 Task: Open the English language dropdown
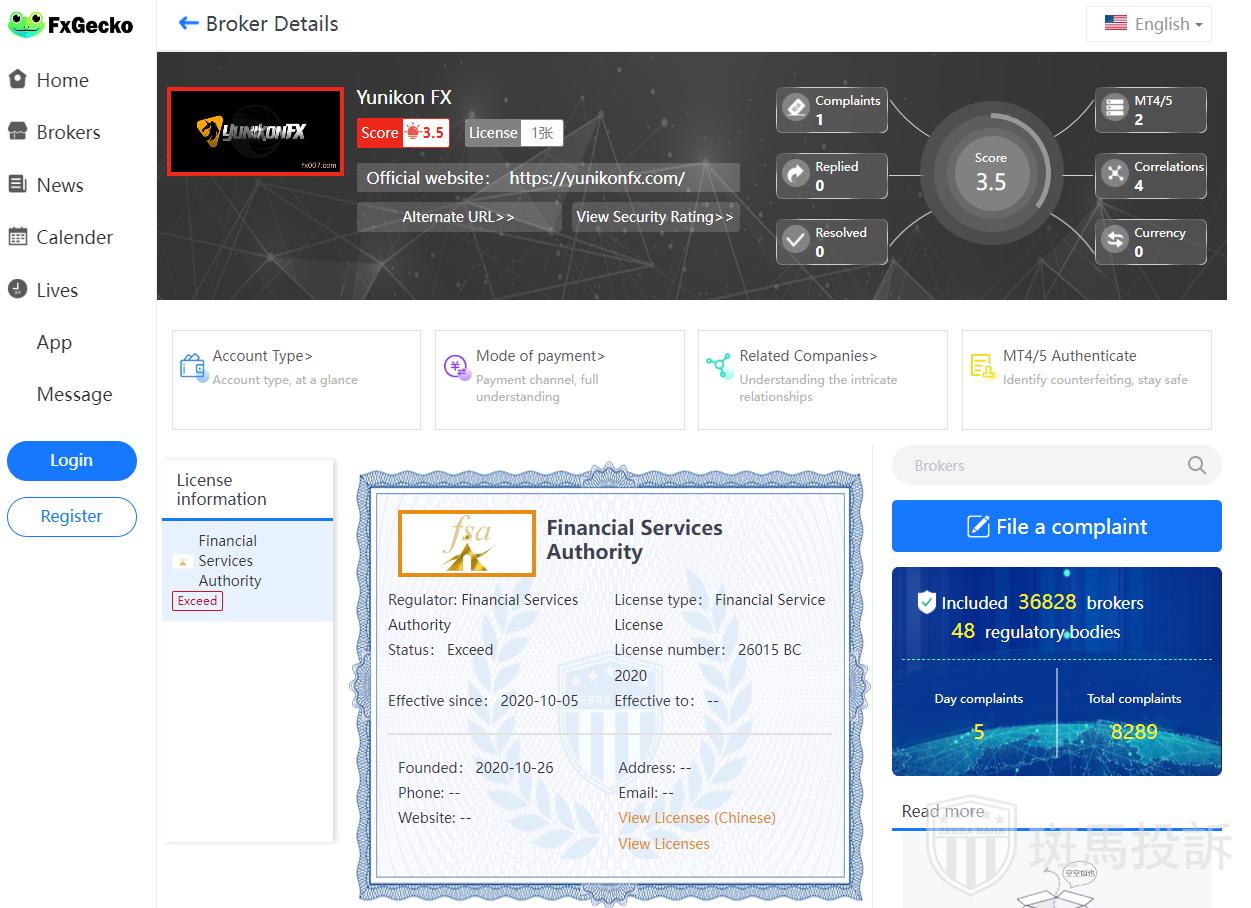pyautogui.click(x=1148, y=24)
